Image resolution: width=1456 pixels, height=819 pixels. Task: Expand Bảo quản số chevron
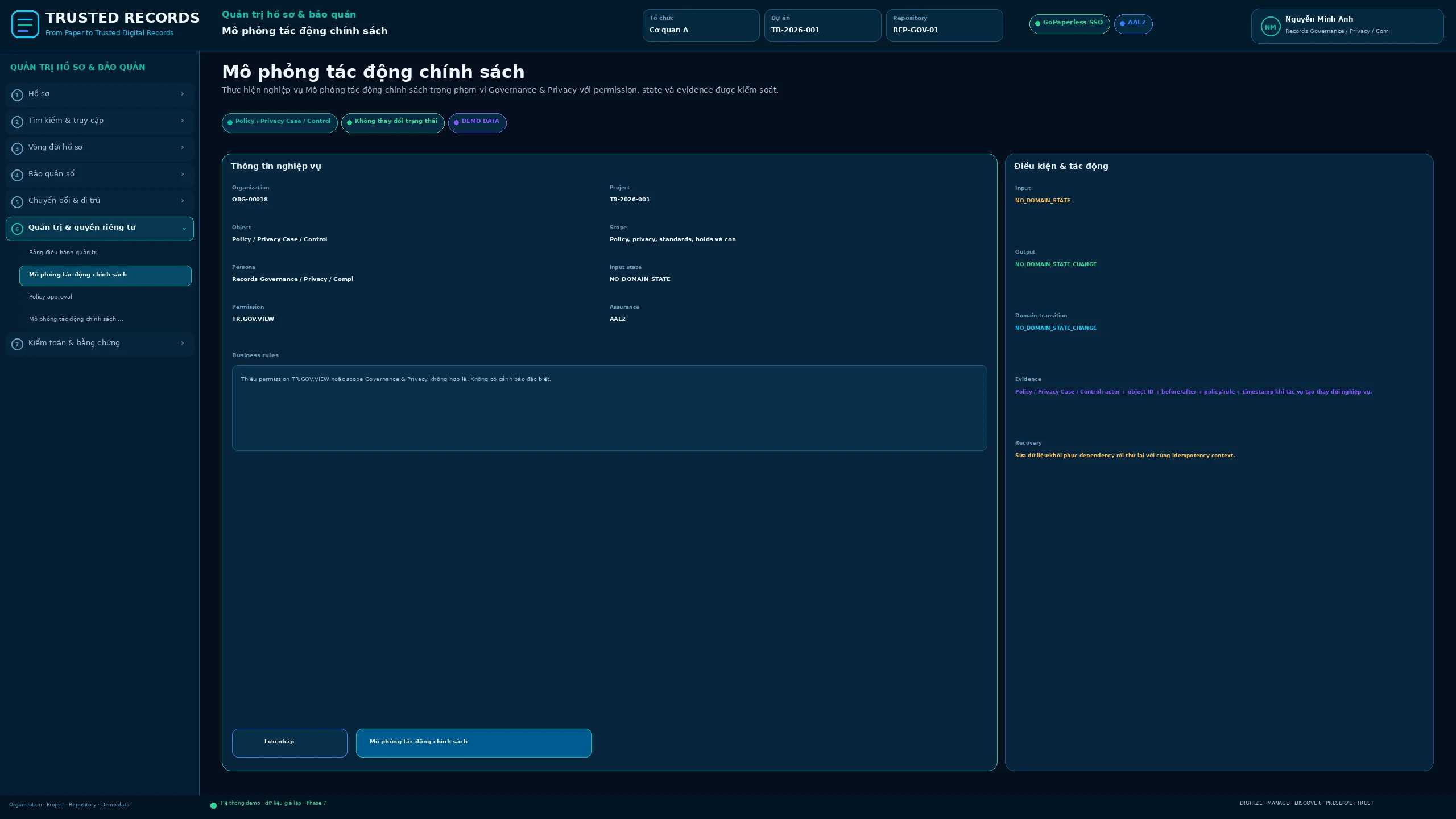coord(183,174)
